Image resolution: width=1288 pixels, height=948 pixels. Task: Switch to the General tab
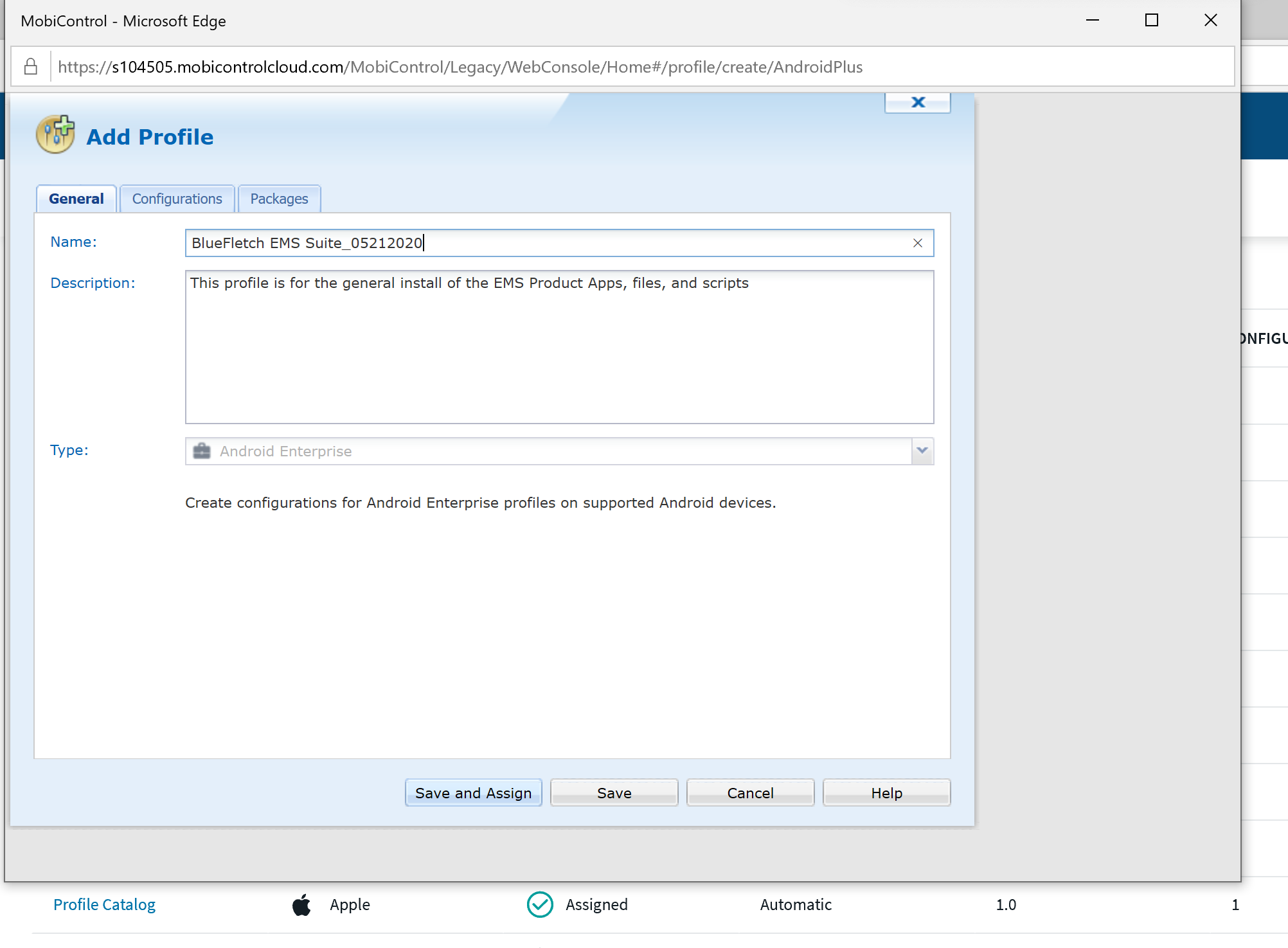(76, 199)
